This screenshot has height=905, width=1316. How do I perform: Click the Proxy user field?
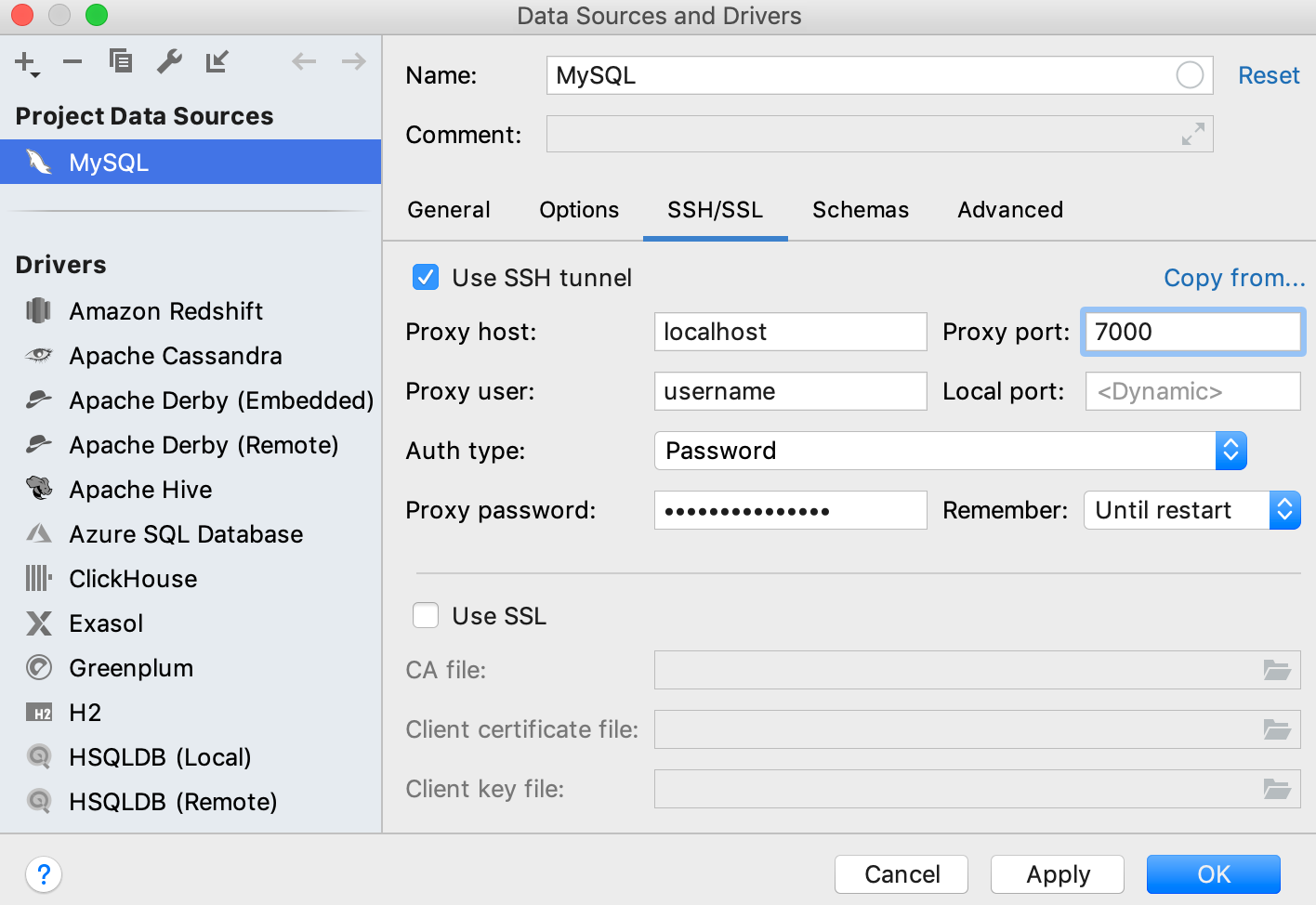tap(791, 391)
